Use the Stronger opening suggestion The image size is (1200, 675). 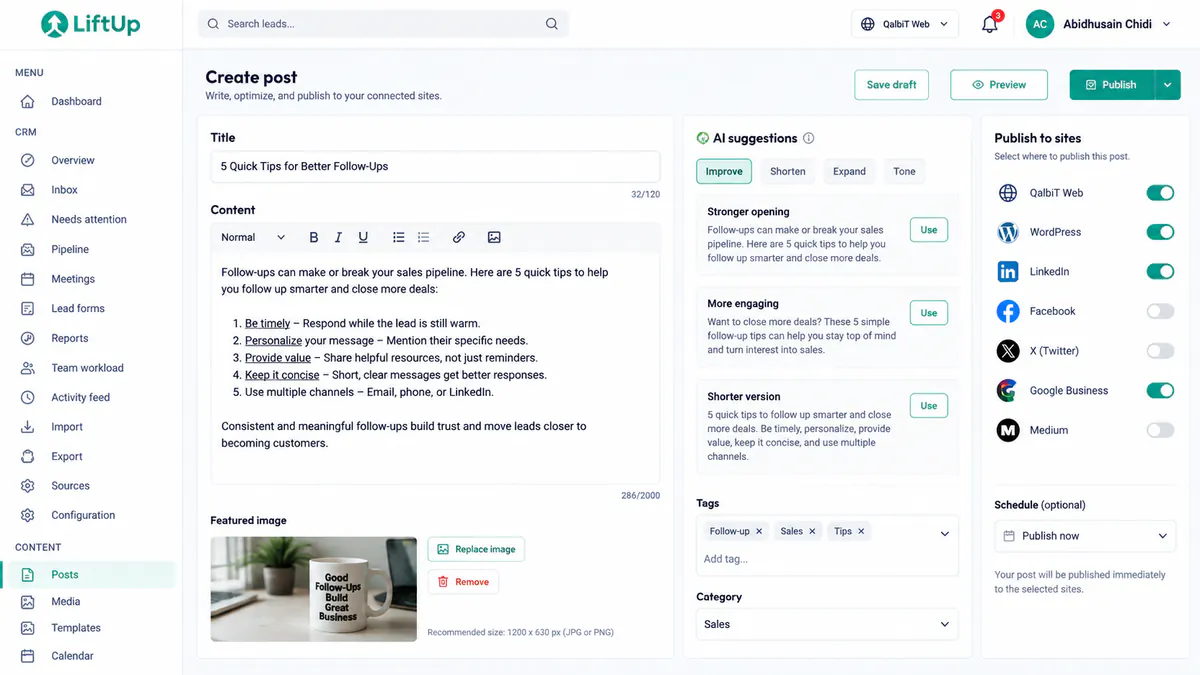(929, 230)
